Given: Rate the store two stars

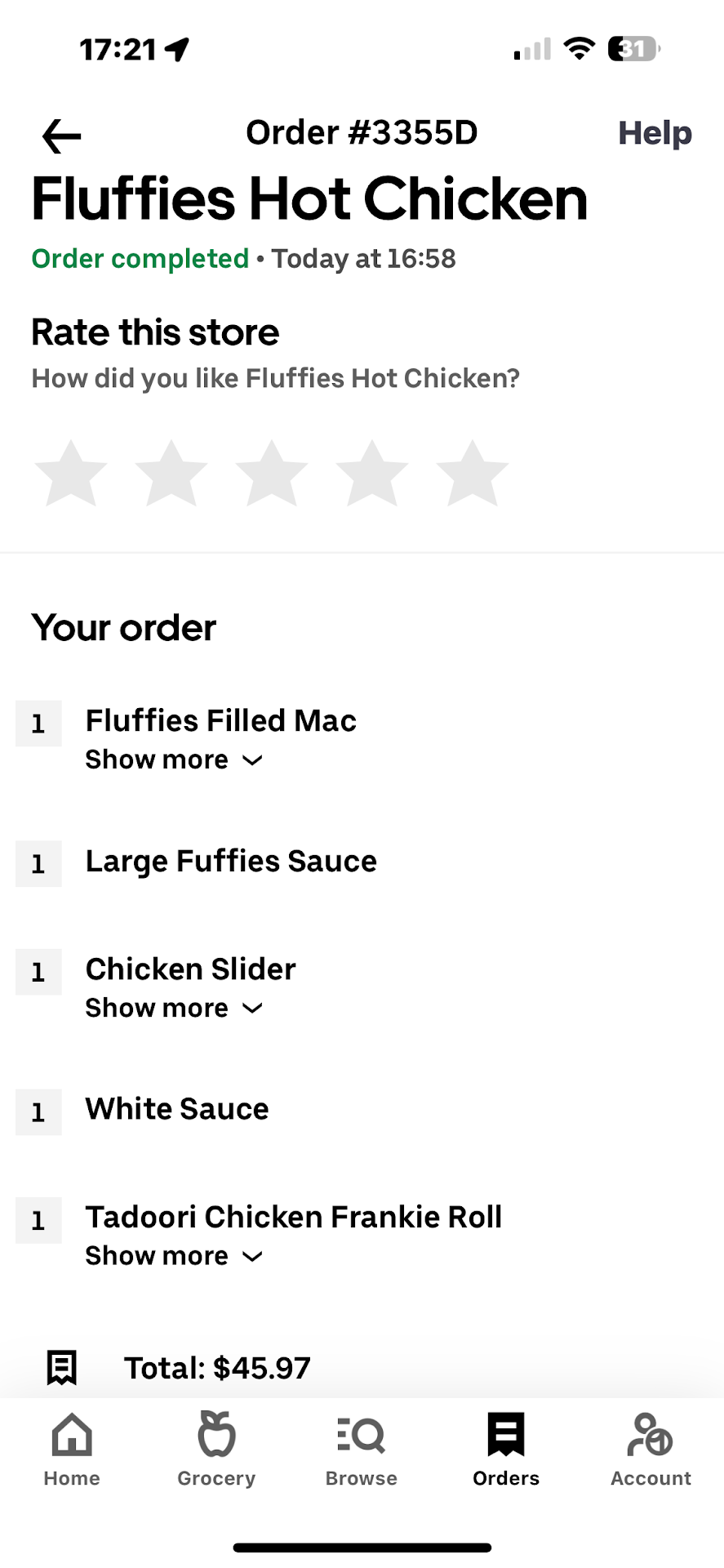Looking at the screenshot, I should click(171, 474).
